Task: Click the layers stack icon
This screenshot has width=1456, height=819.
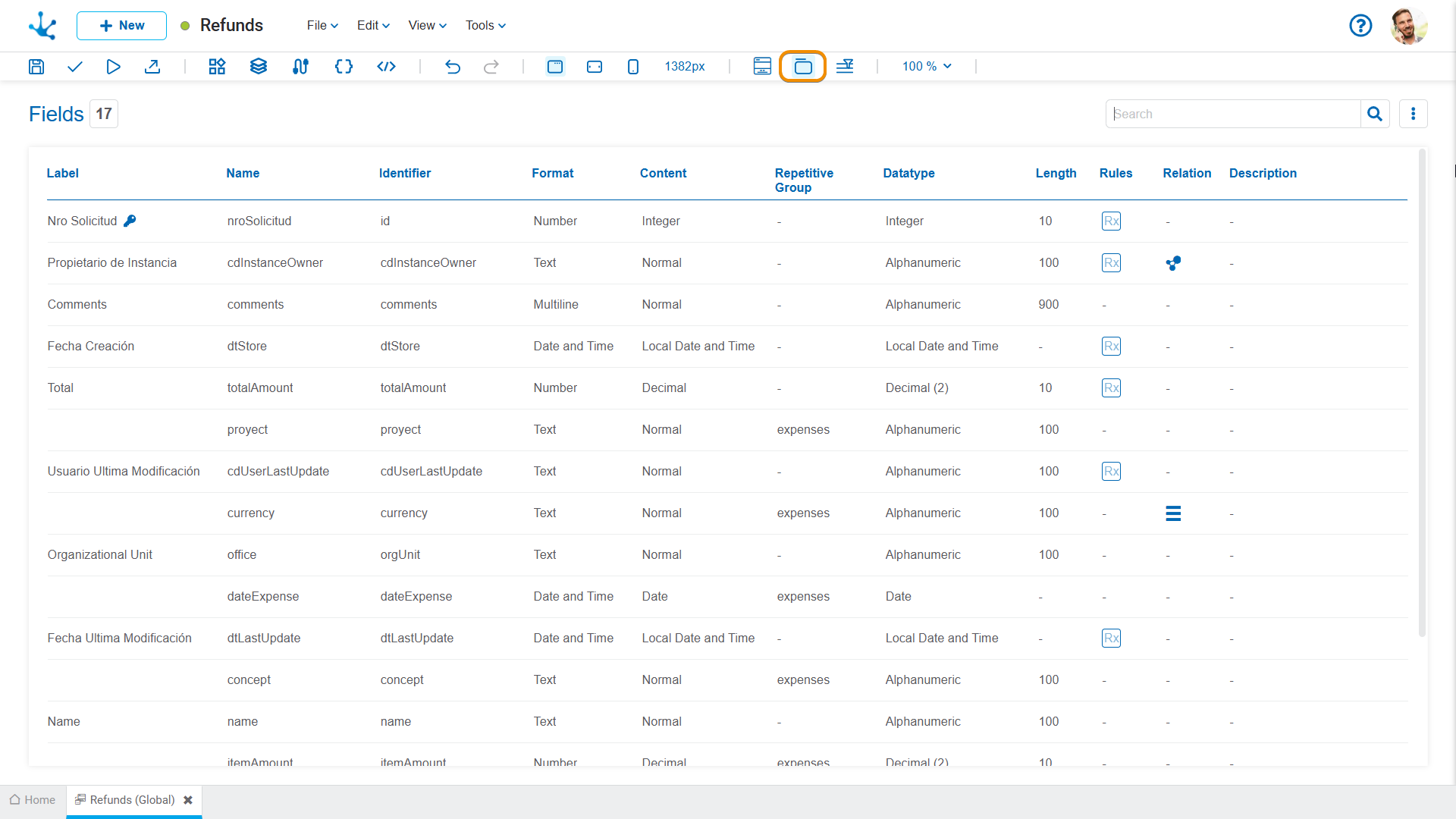Action: (x=259, y=67)
